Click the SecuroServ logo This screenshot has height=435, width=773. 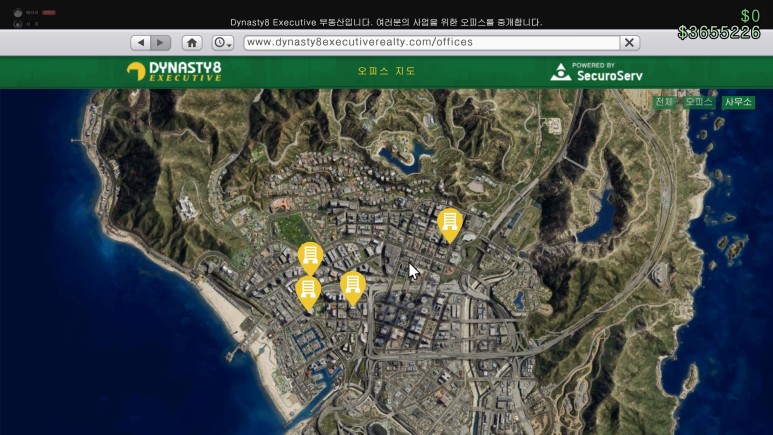(x=597, y=72)
